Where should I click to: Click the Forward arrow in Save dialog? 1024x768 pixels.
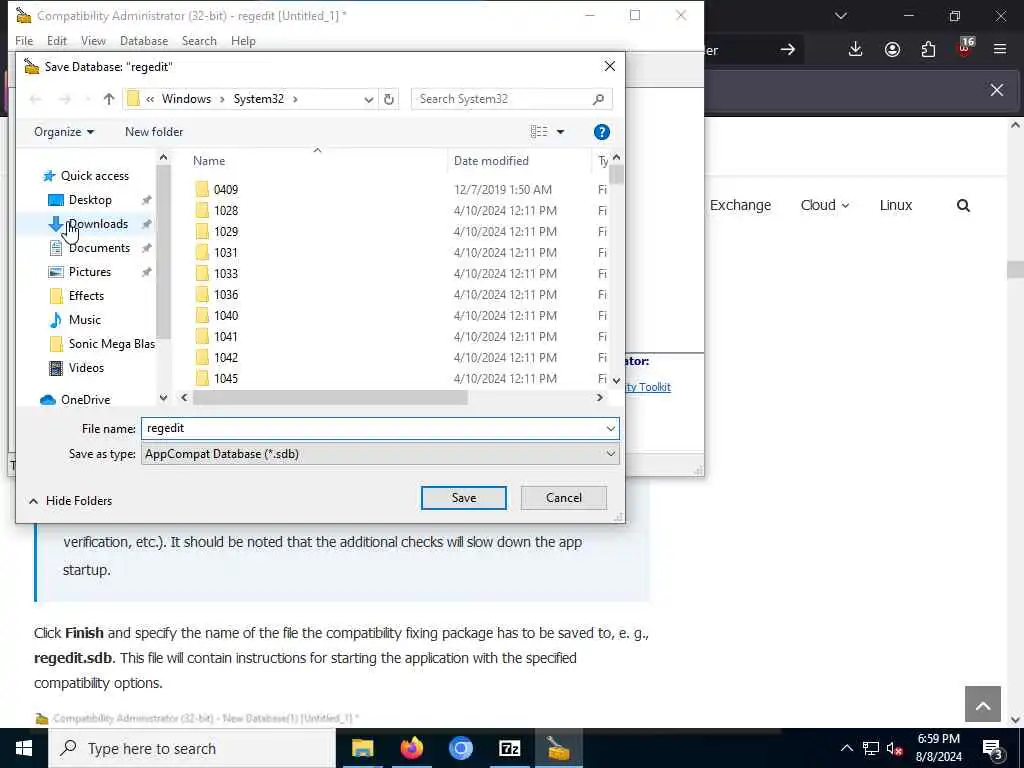[65, 99]
